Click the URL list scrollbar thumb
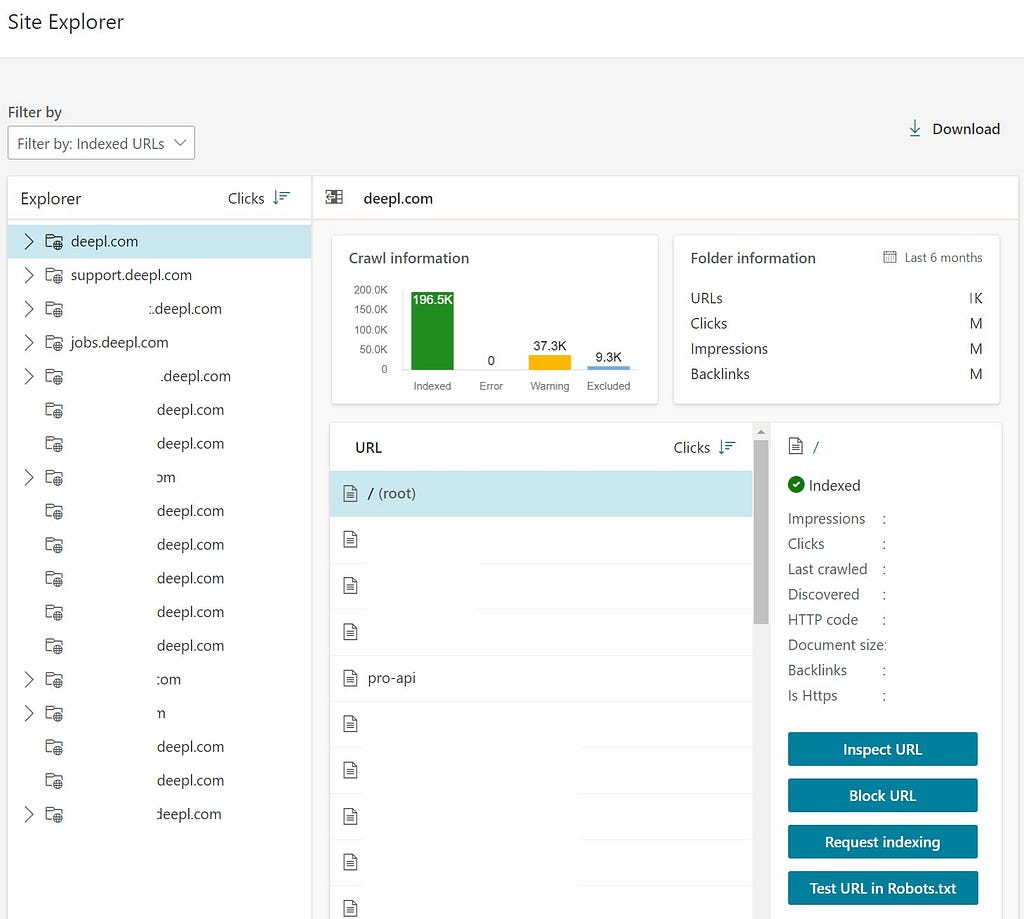 (x=761, y=532)
